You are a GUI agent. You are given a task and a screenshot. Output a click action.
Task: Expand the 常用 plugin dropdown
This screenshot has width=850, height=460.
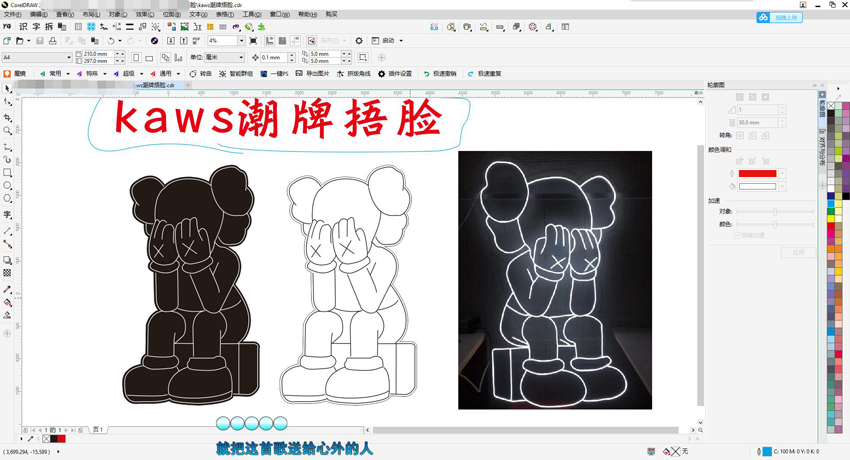tap(68, 74)
